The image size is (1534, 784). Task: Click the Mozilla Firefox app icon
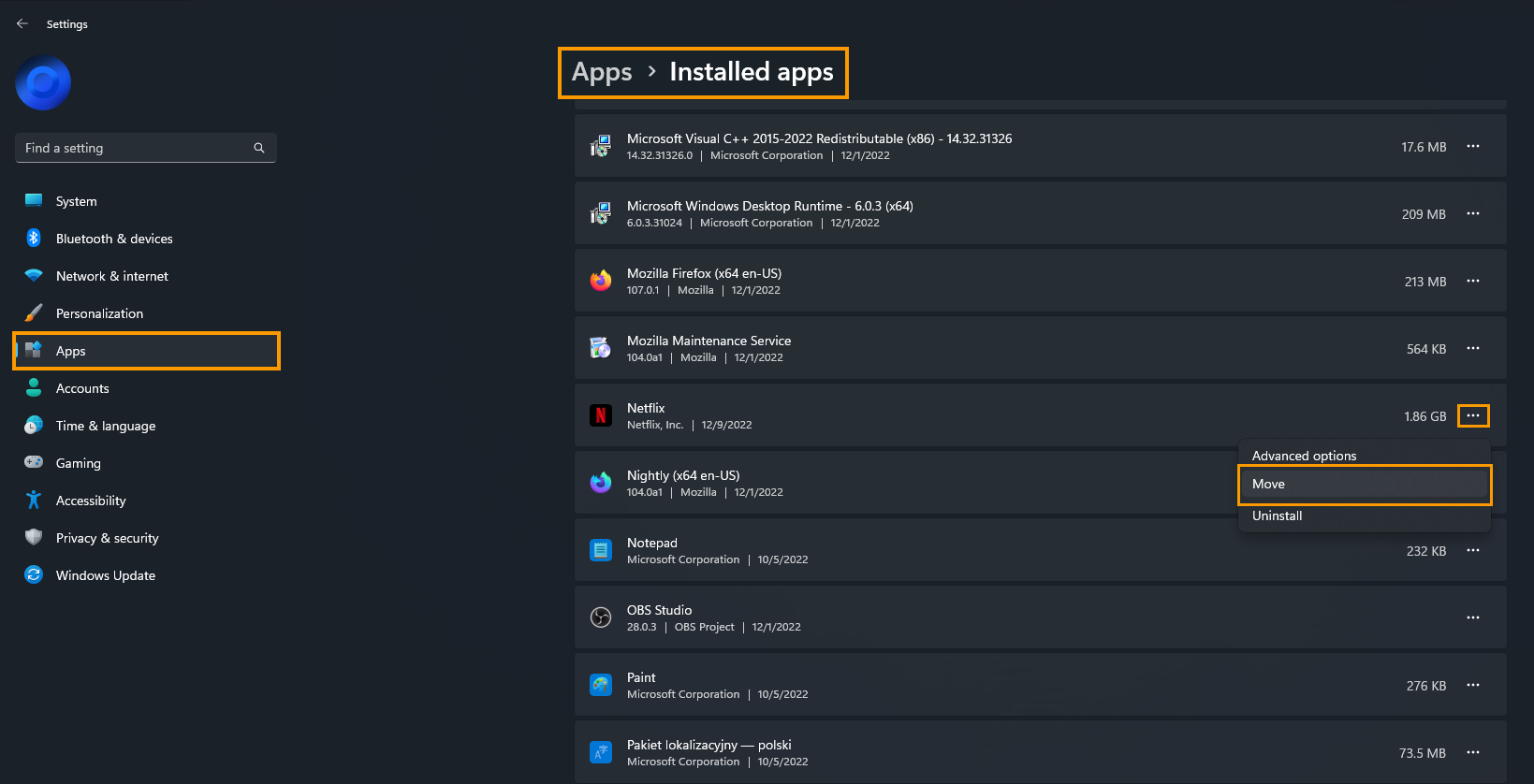[601, 281]
